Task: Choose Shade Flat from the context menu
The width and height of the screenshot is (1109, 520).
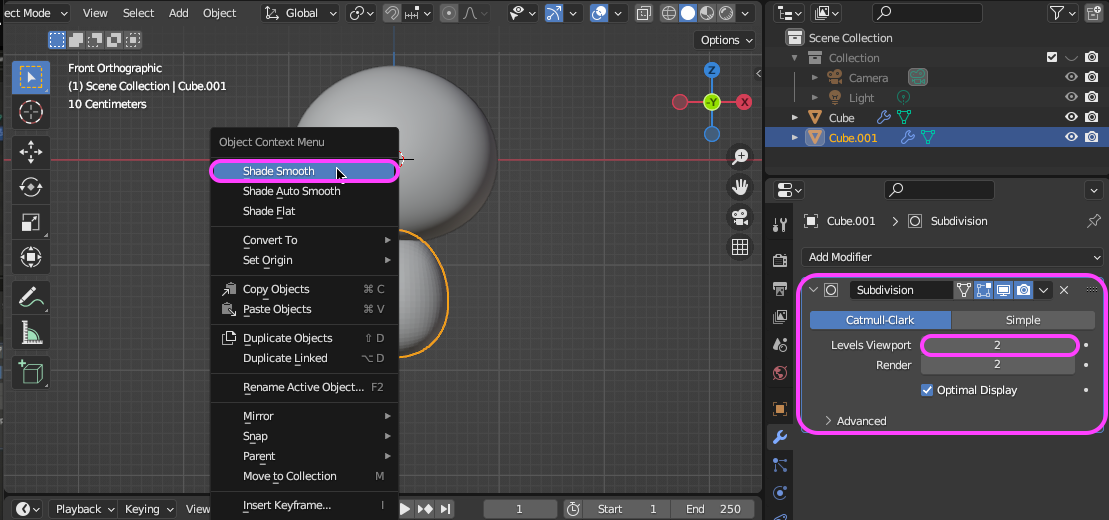Action: coord(269,211)
